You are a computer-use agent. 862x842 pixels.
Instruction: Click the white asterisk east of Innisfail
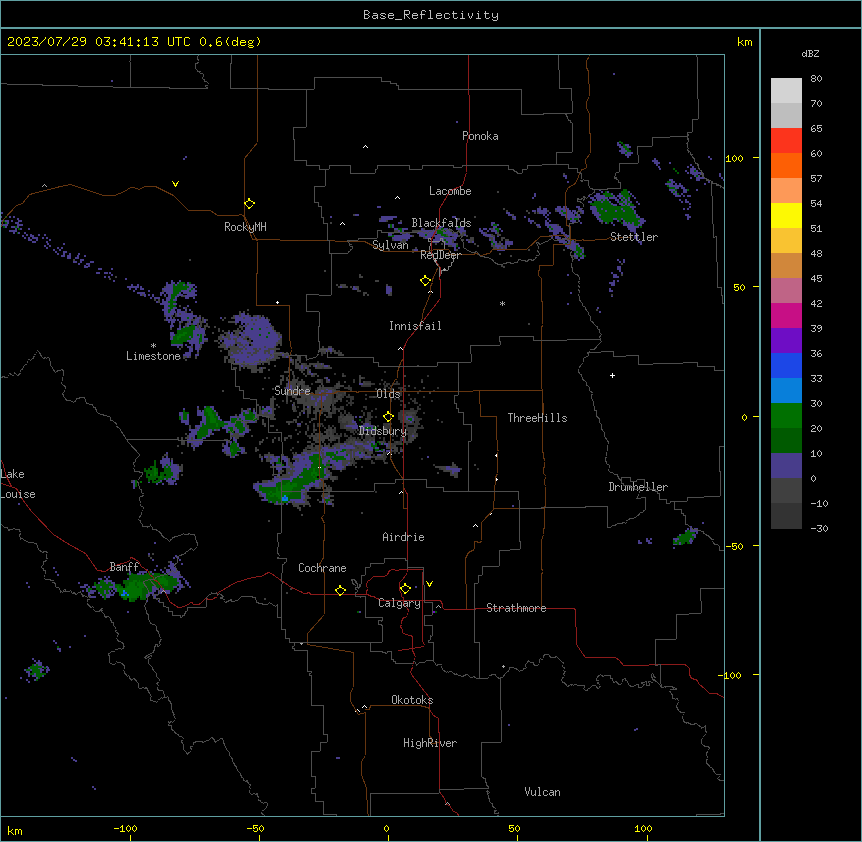click(502, 303)
